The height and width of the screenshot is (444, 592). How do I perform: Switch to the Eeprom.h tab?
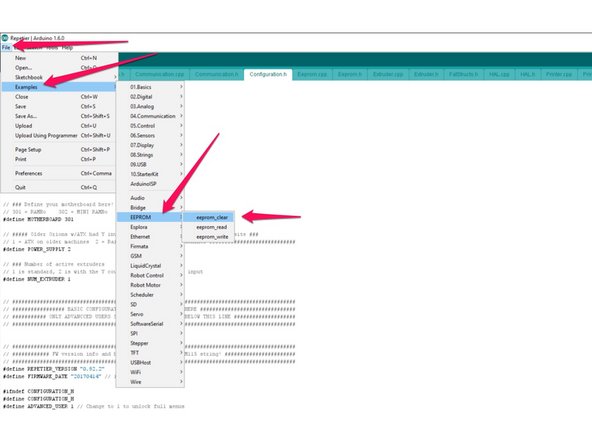coord(350,74)
